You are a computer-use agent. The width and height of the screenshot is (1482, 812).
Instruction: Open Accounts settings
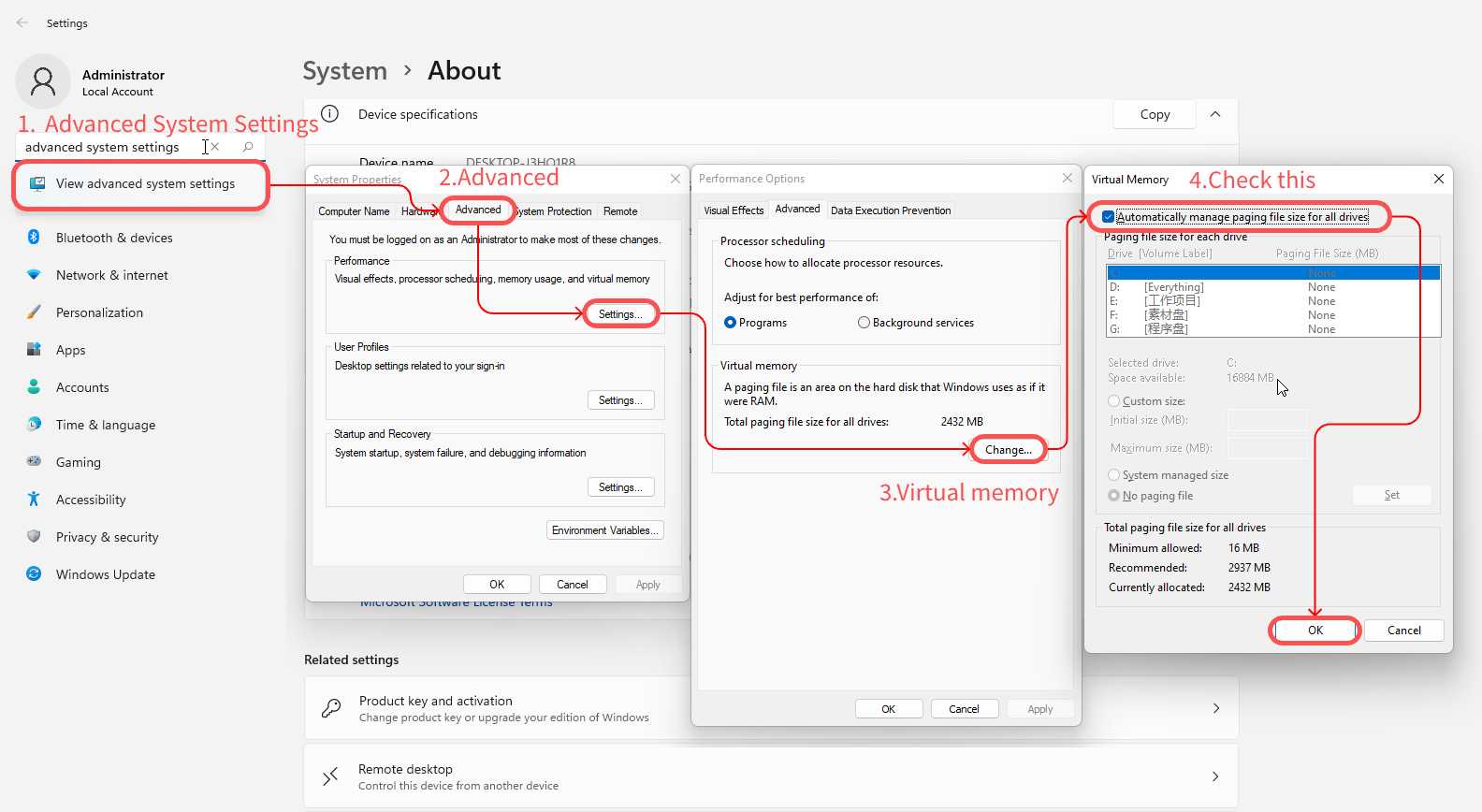coord(82,387)
